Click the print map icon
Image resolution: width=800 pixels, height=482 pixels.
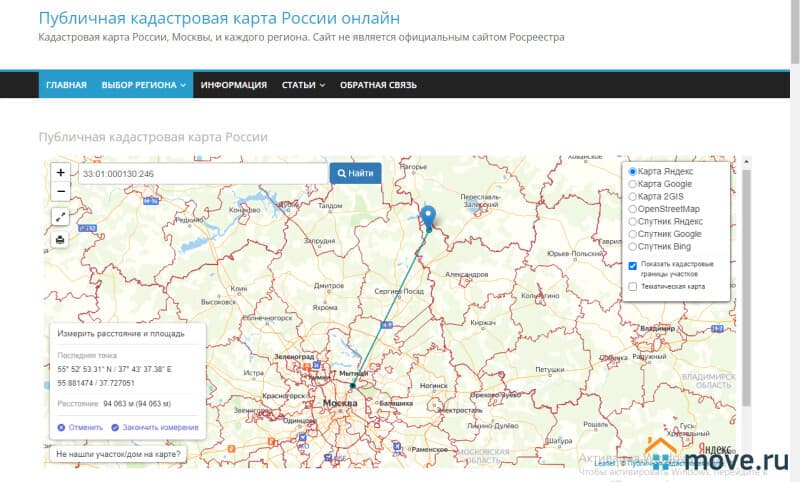[x=61, y=239]
